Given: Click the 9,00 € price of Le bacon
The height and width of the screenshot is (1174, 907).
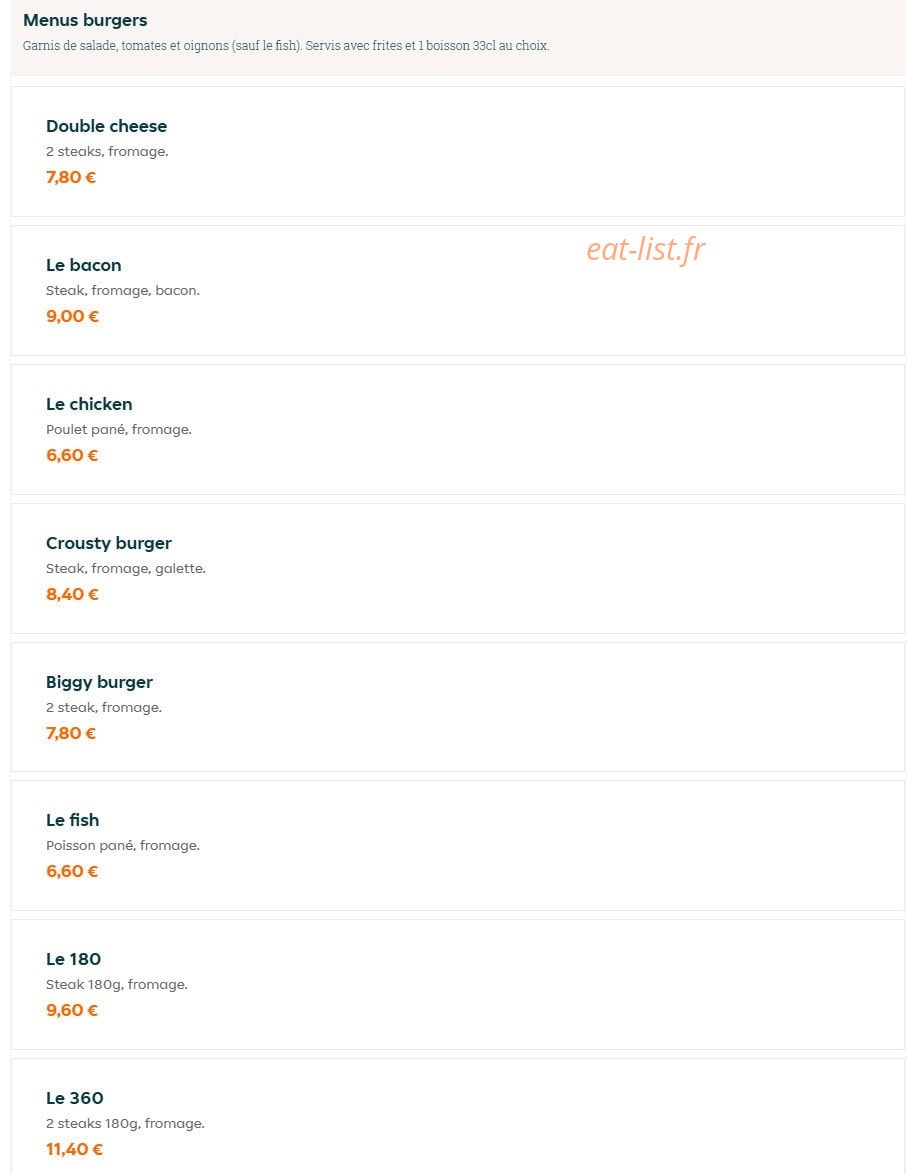Looking at the screenshot, I should [73, 316].
